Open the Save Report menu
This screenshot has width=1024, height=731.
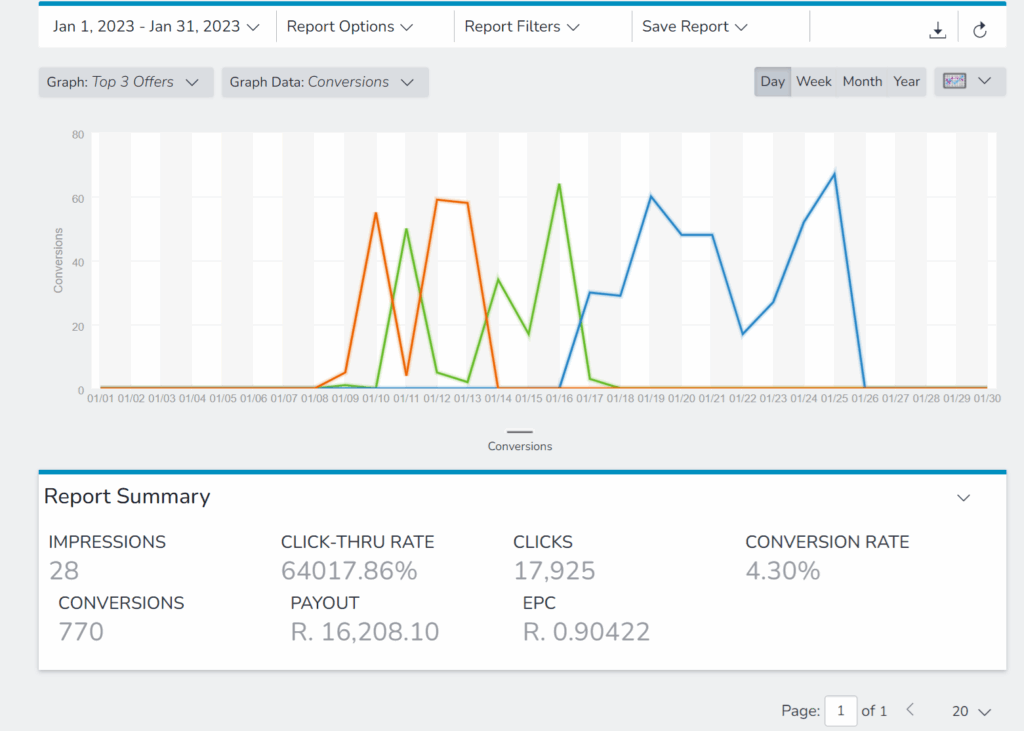(695, 27)
